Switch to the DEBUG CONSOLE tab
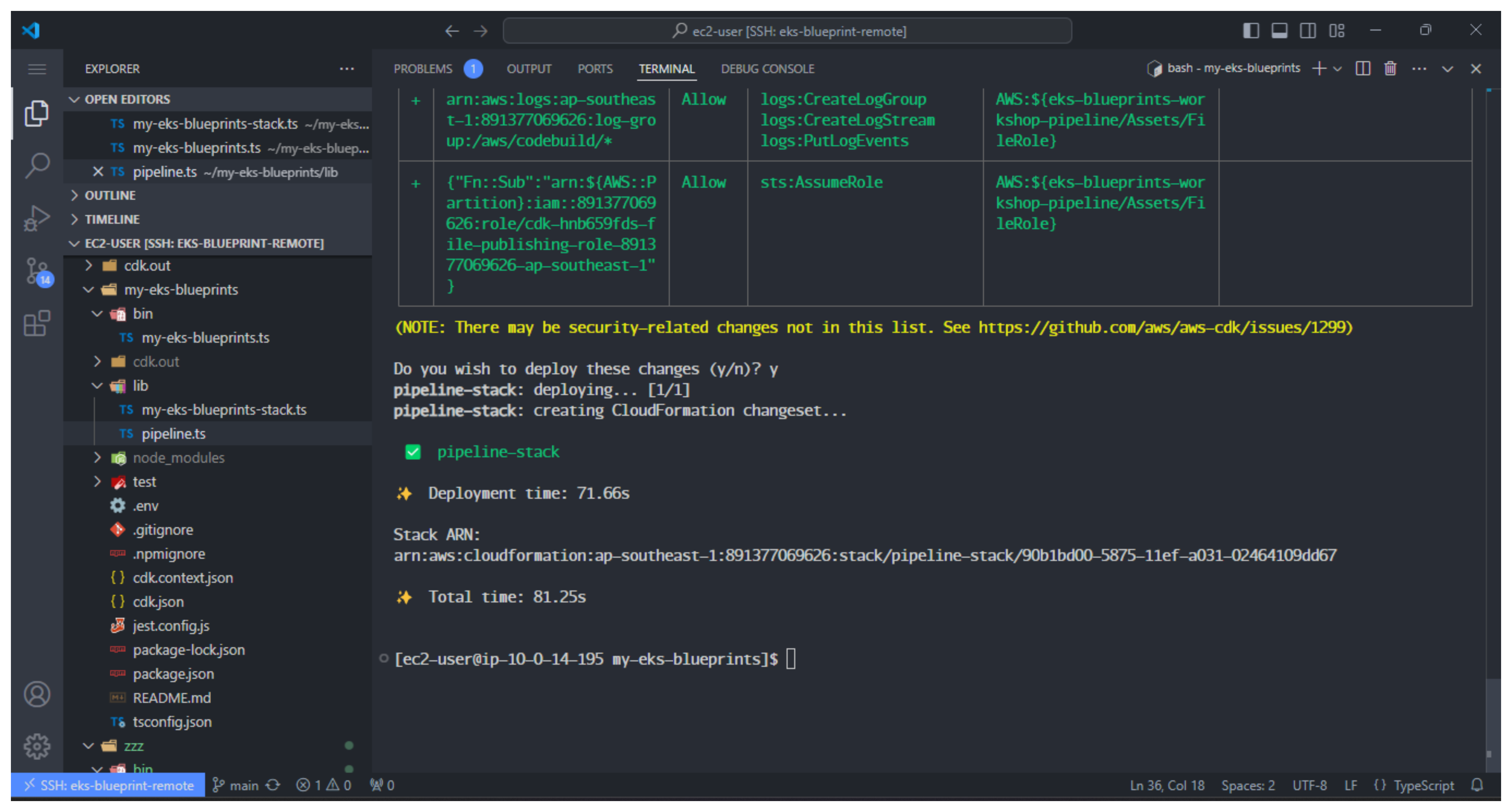 767,69
